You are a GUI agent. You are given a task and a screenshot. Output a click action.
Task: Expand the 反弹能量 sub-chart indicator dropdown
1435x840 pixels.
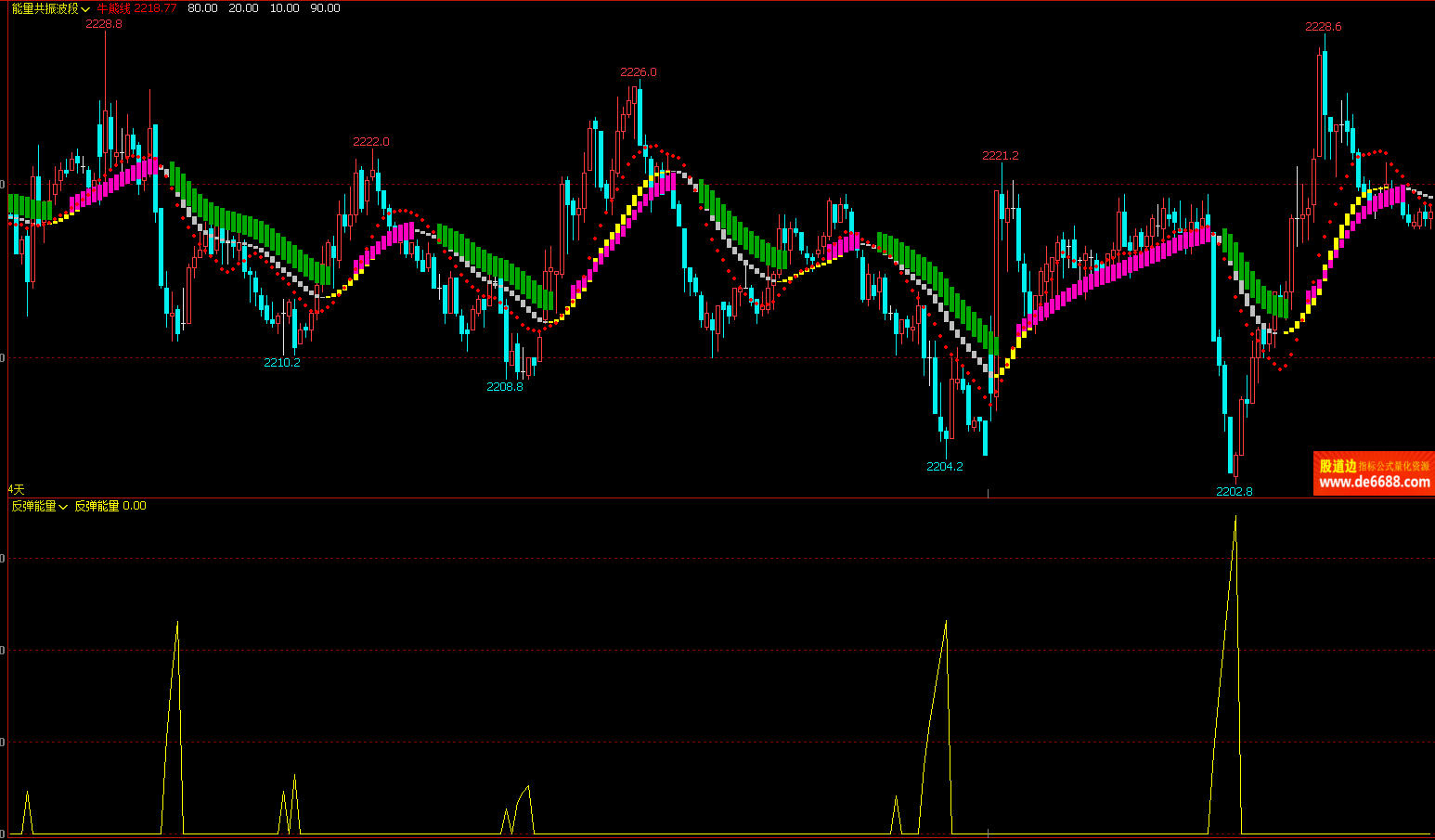tap(40, 506)
